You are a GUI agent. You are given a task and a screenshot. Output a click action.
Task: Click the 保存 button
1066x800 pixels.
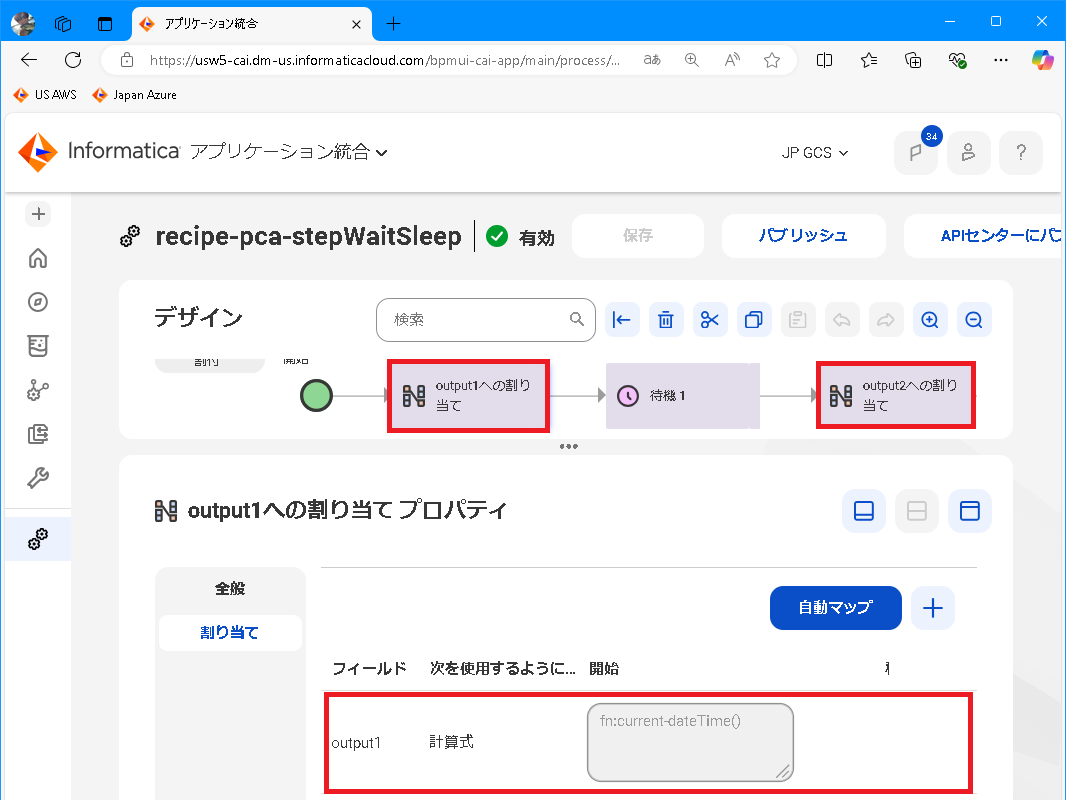638,236
